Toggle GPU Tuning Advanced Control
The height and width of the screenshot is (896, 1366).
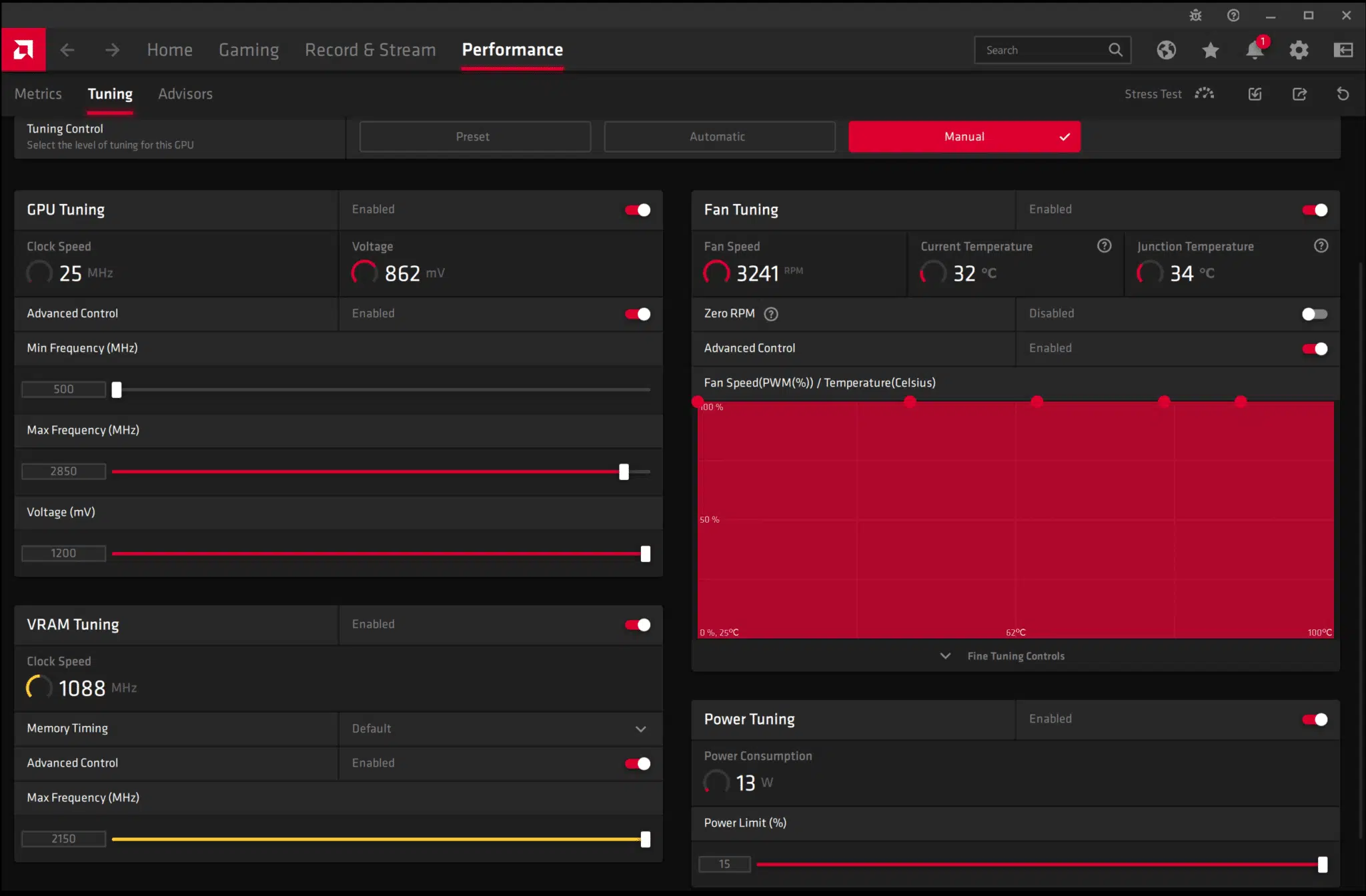point(638,314)
